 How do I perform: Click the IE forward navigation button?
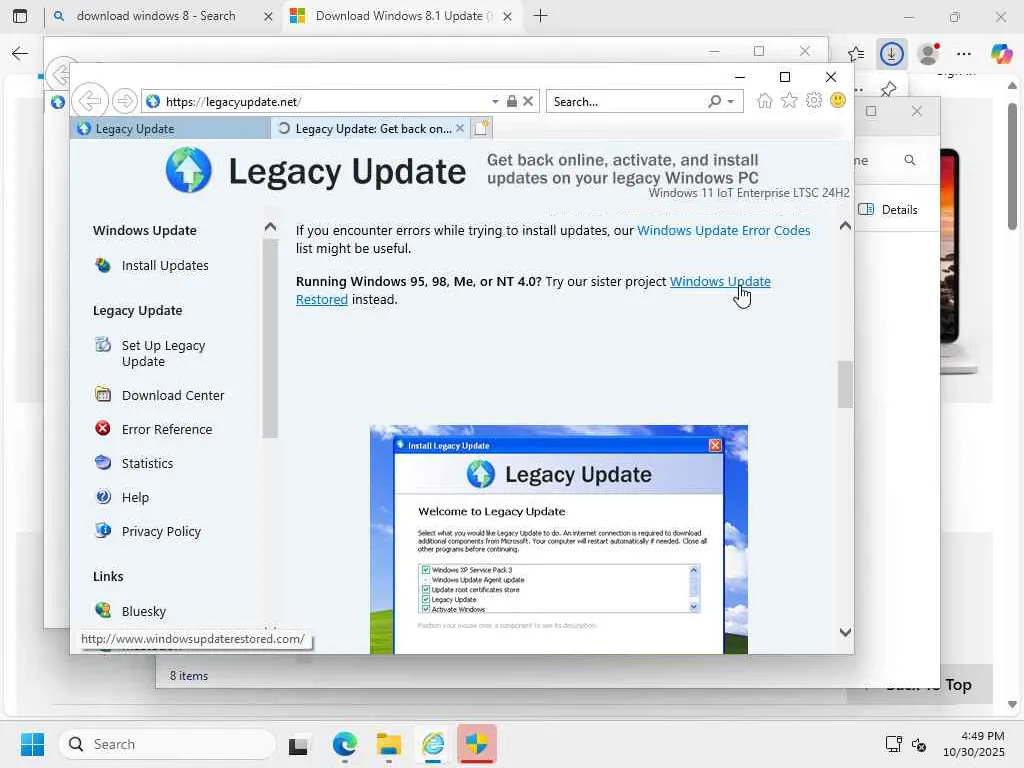[124, 101]
